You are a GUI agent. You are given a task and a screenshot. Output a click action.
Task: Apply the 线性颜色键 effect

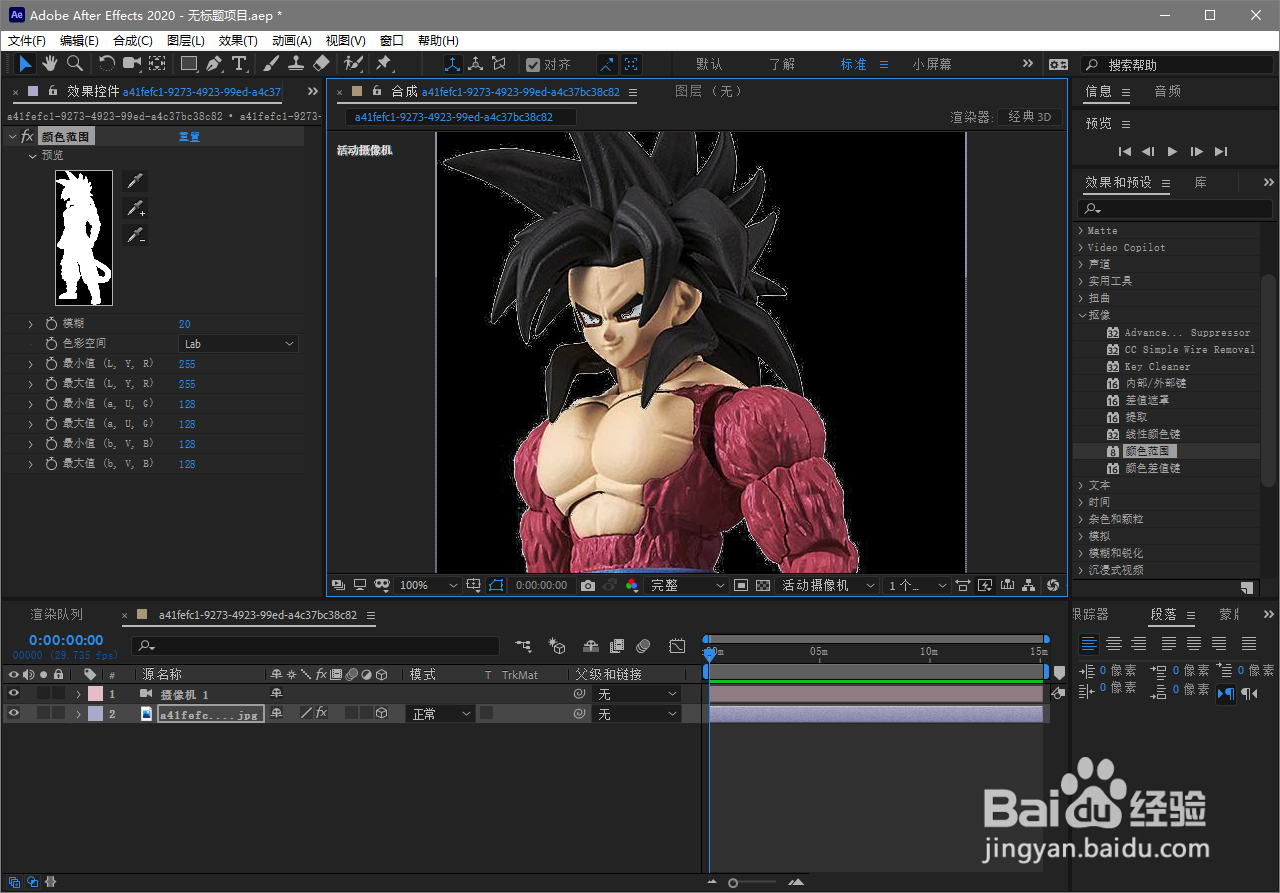[1152, 434]
